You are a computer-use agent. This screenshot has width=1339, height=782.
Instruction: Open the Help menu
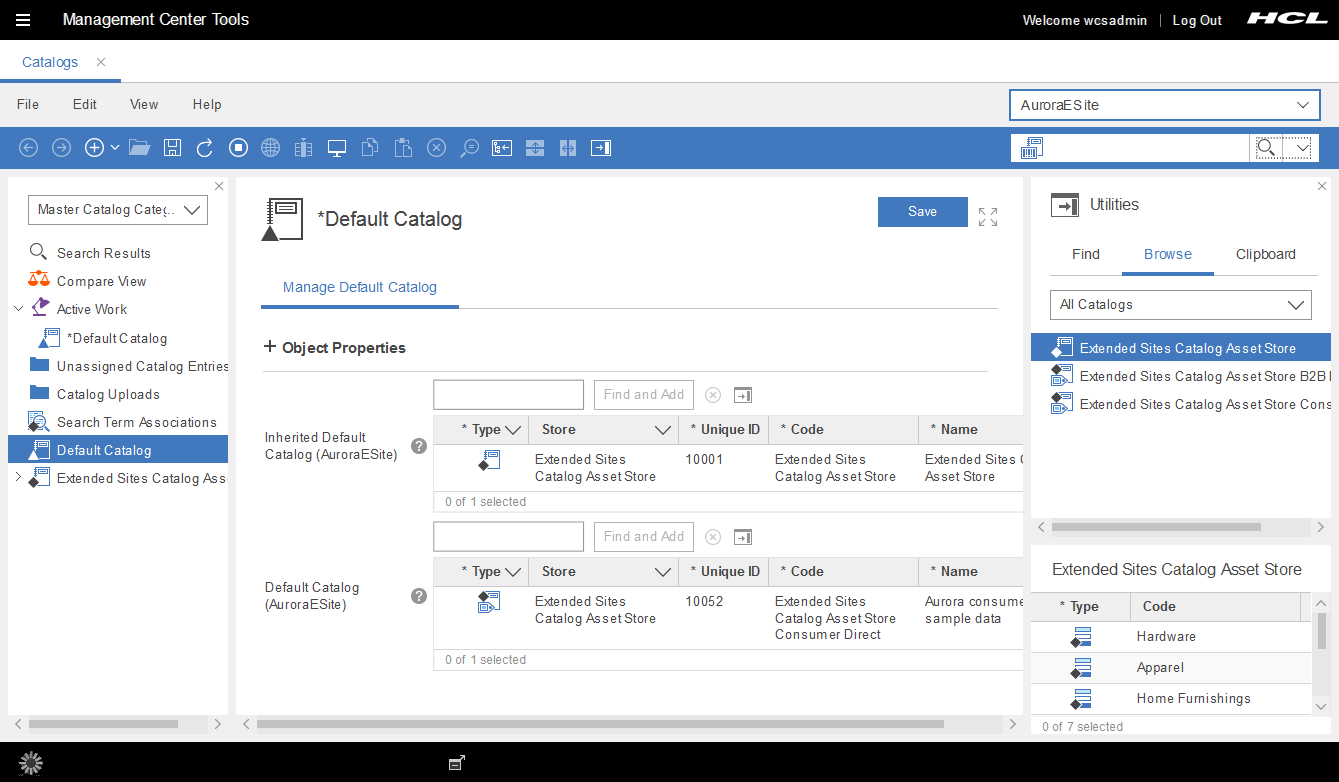coord(207,104)
